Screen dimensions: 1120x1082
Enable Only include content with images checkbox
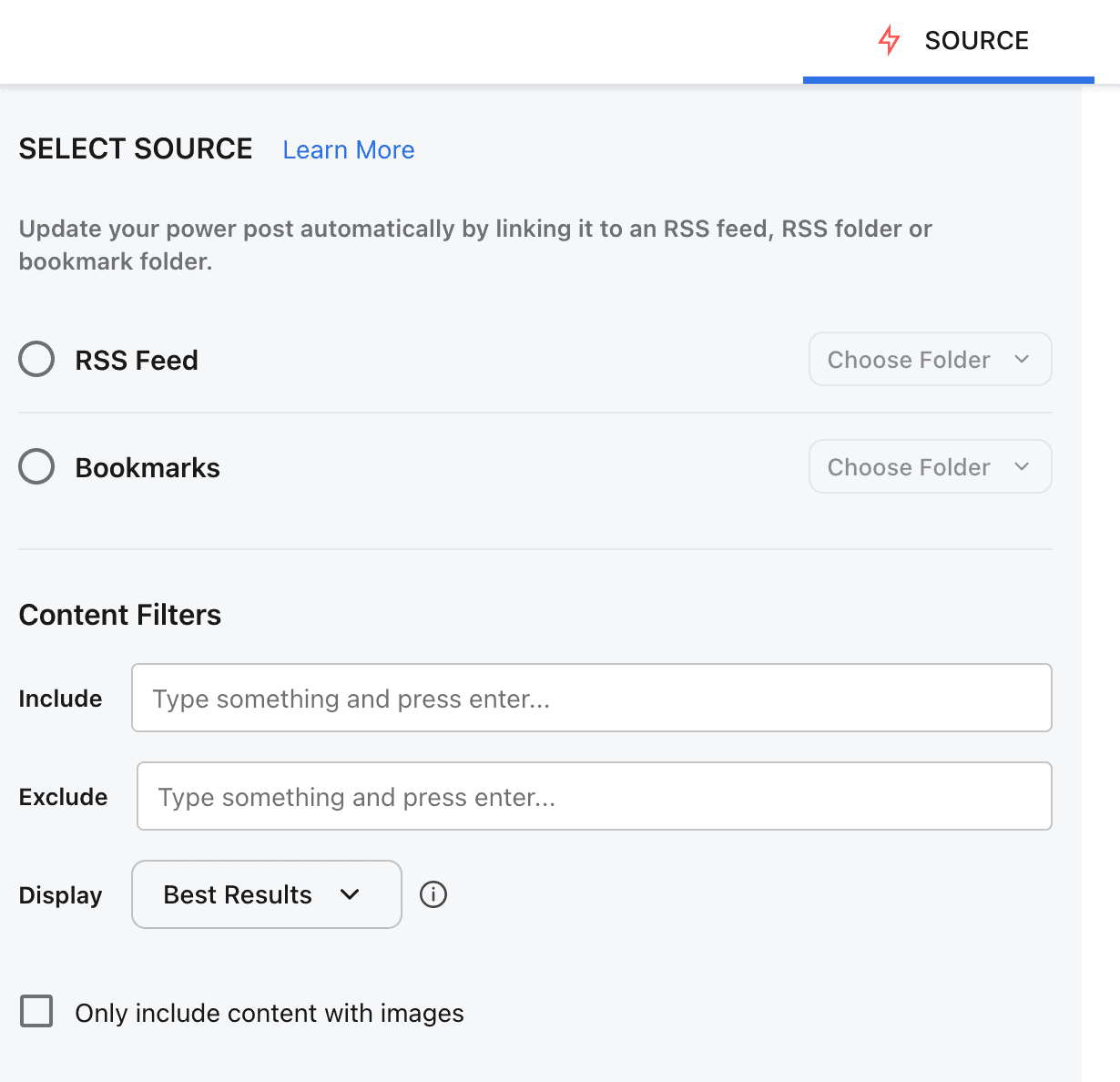(36, 1012)
